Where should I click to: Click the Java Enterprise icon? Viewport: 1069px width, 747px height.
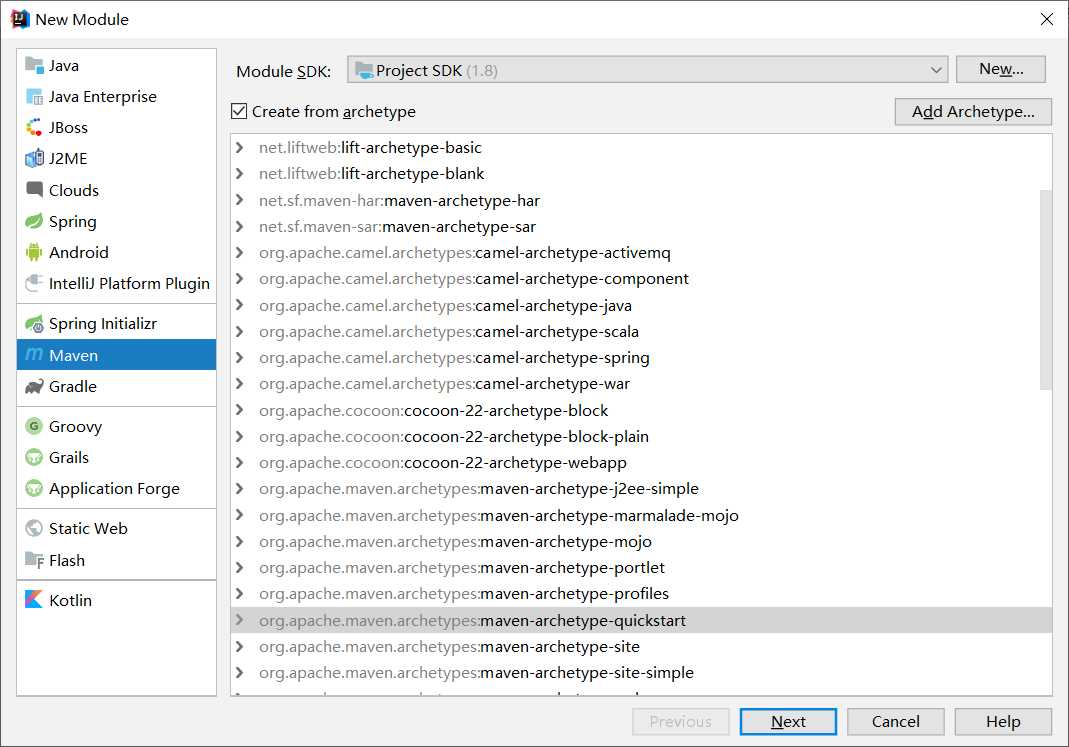tap(33, 96)
